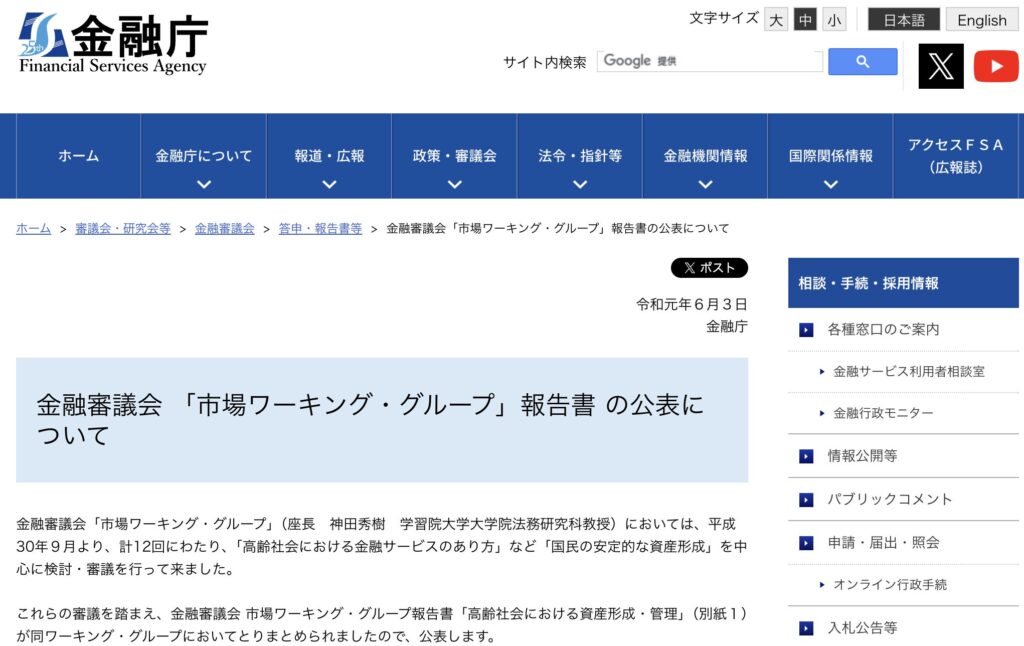
Task: Set text size to 大 (large)
Action: pyautogui.click(x=776, y=20)
